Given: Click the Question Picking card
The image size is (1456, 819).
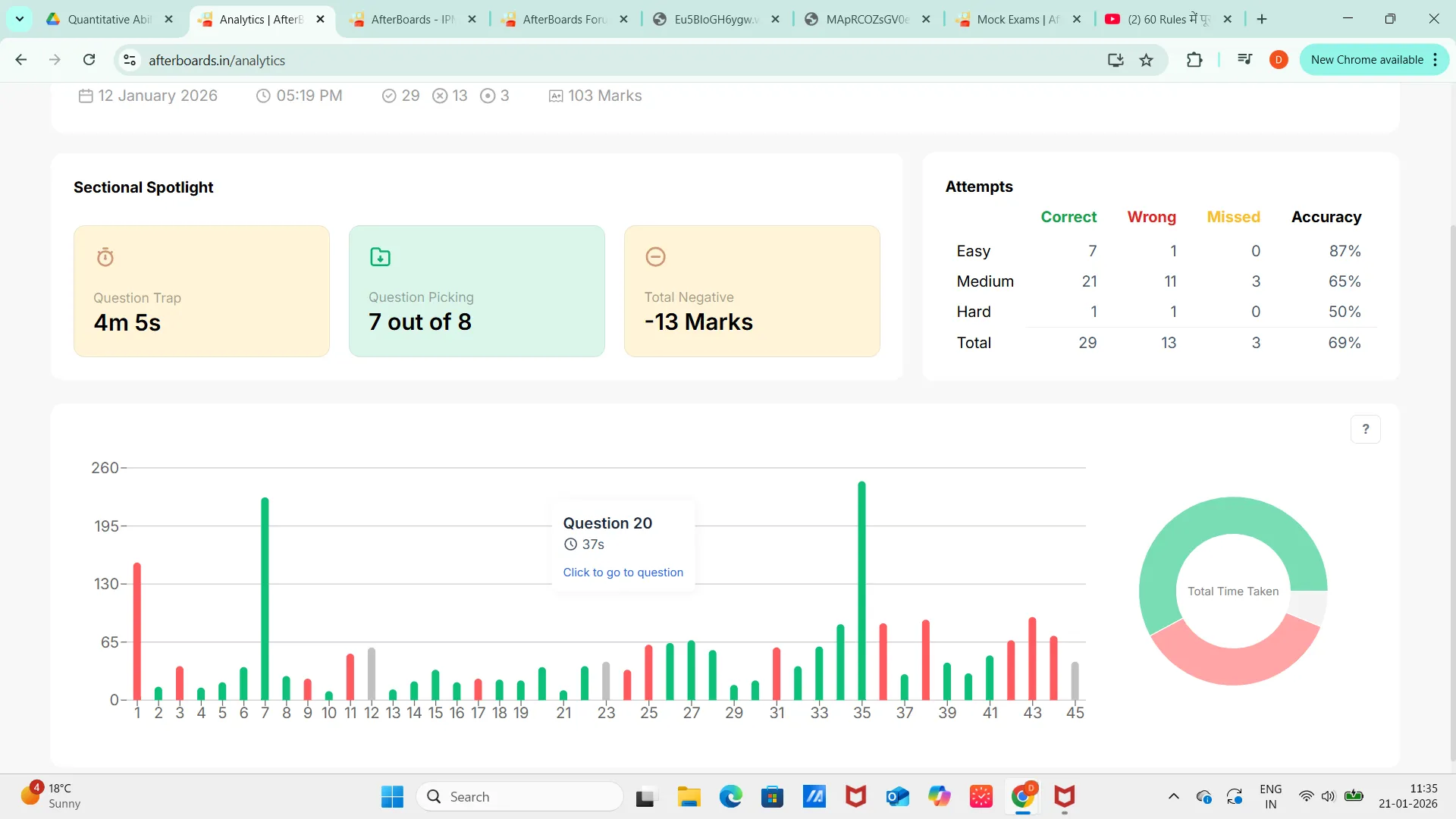Looking at the screenshot, I should [476, 291].
